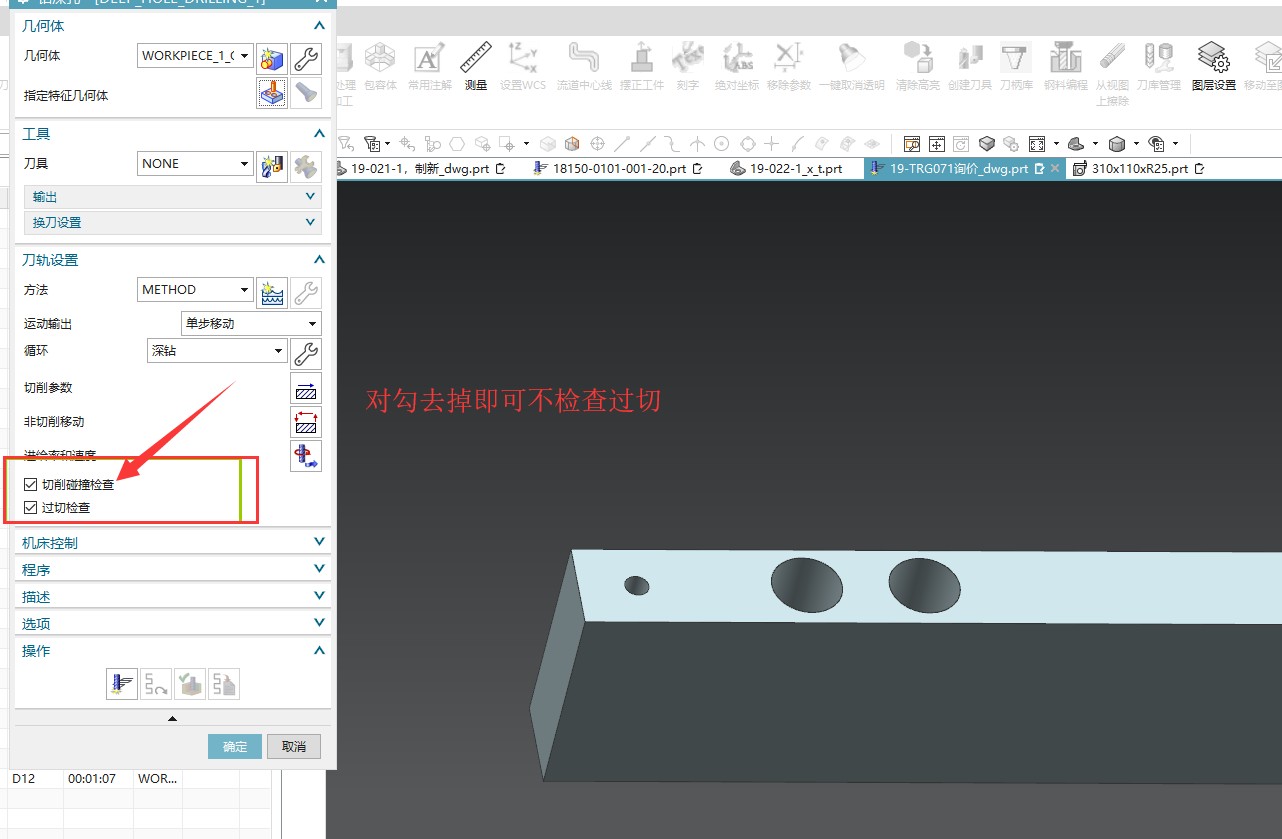Viewport: 1282px width, 839px height.
Task: Switch to 310x110xR25.prt tab
Action: [1138, 169]
